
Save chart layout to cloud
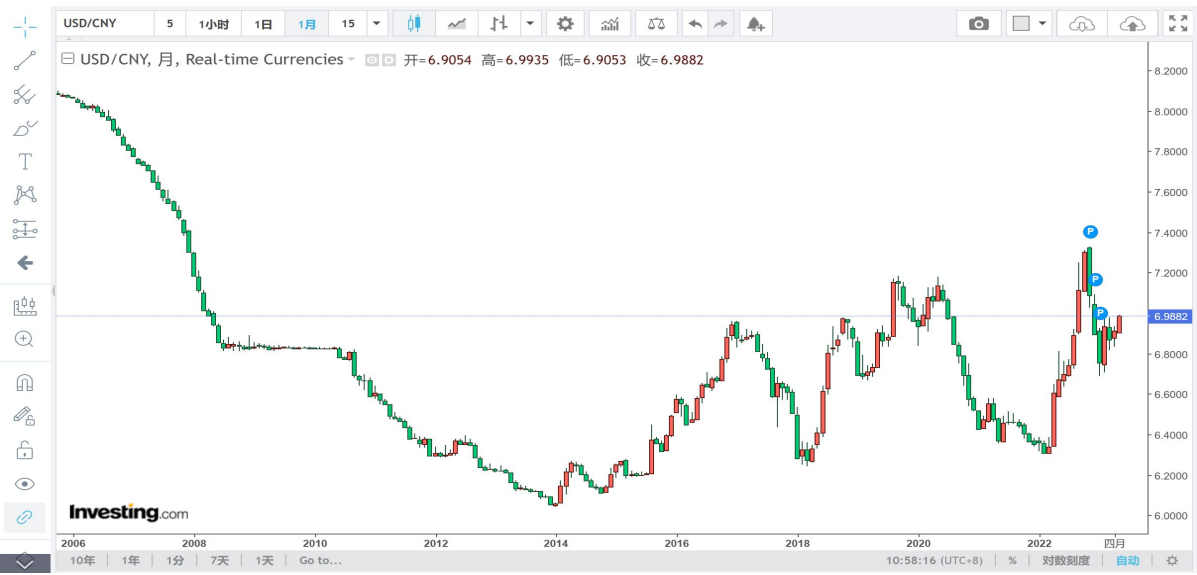point(1132,24)
